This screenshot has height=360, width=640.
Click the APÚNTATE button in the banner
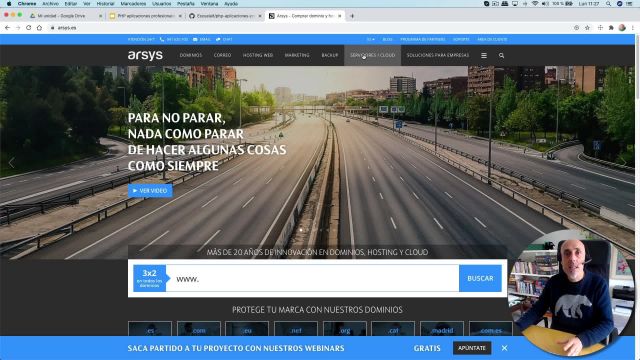tap(472, 348)
